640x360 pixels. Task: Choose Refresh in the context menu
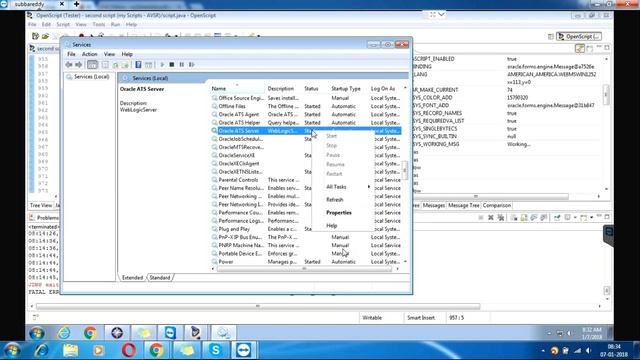(x=335, y=200)
